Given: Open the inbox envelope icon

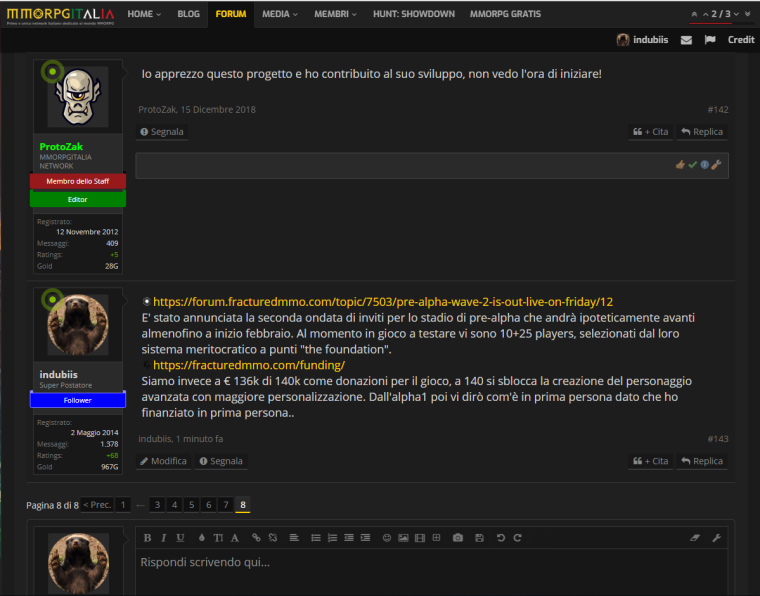Looking at the screenshot, I should [686, 40].
